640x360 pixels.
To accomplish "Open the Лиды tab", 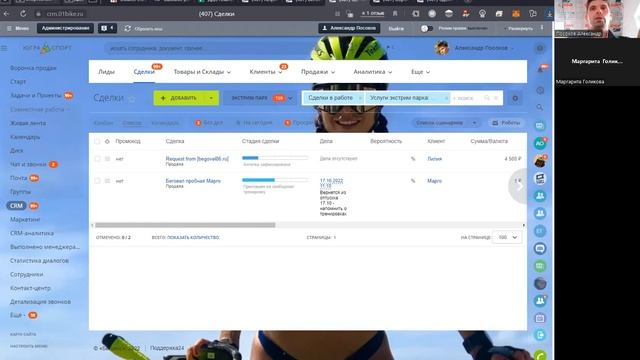I will pos(106,72).
